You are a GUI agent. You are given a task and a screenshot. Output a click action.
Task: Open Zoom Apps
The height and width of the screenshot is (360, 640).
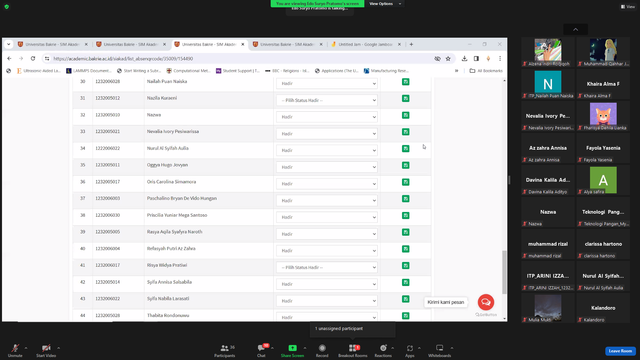[410, 350]
